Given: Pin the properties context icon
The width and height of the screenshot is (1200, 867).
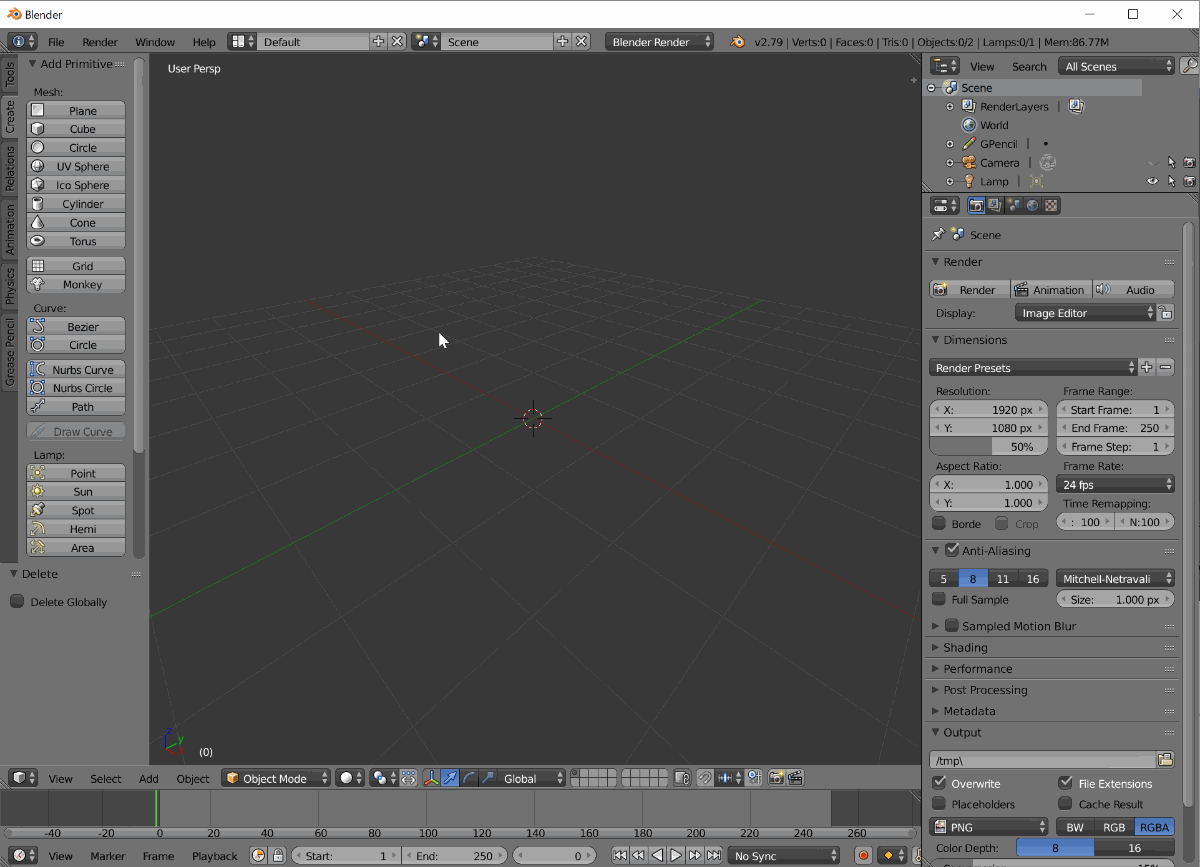Looking at the screenshot, I should 938,234.
